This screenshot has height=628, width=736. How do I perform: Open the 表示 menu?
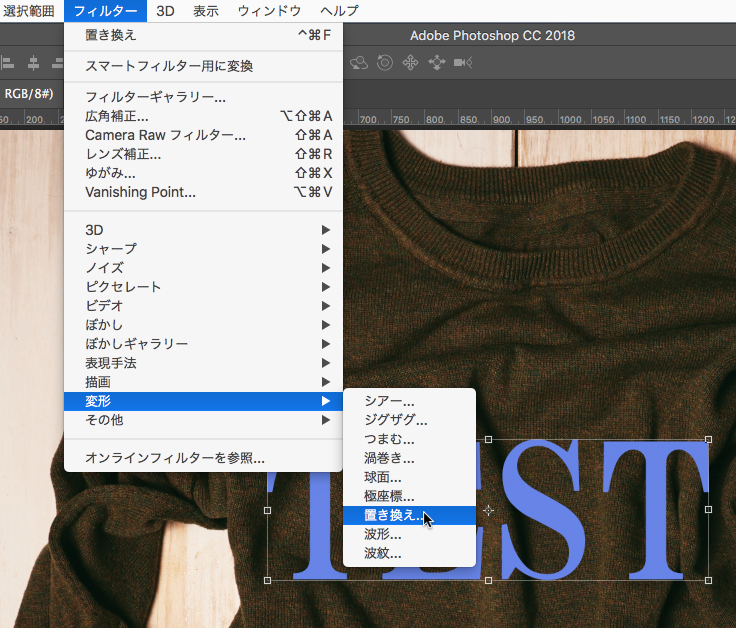click(x=206, y=11)
